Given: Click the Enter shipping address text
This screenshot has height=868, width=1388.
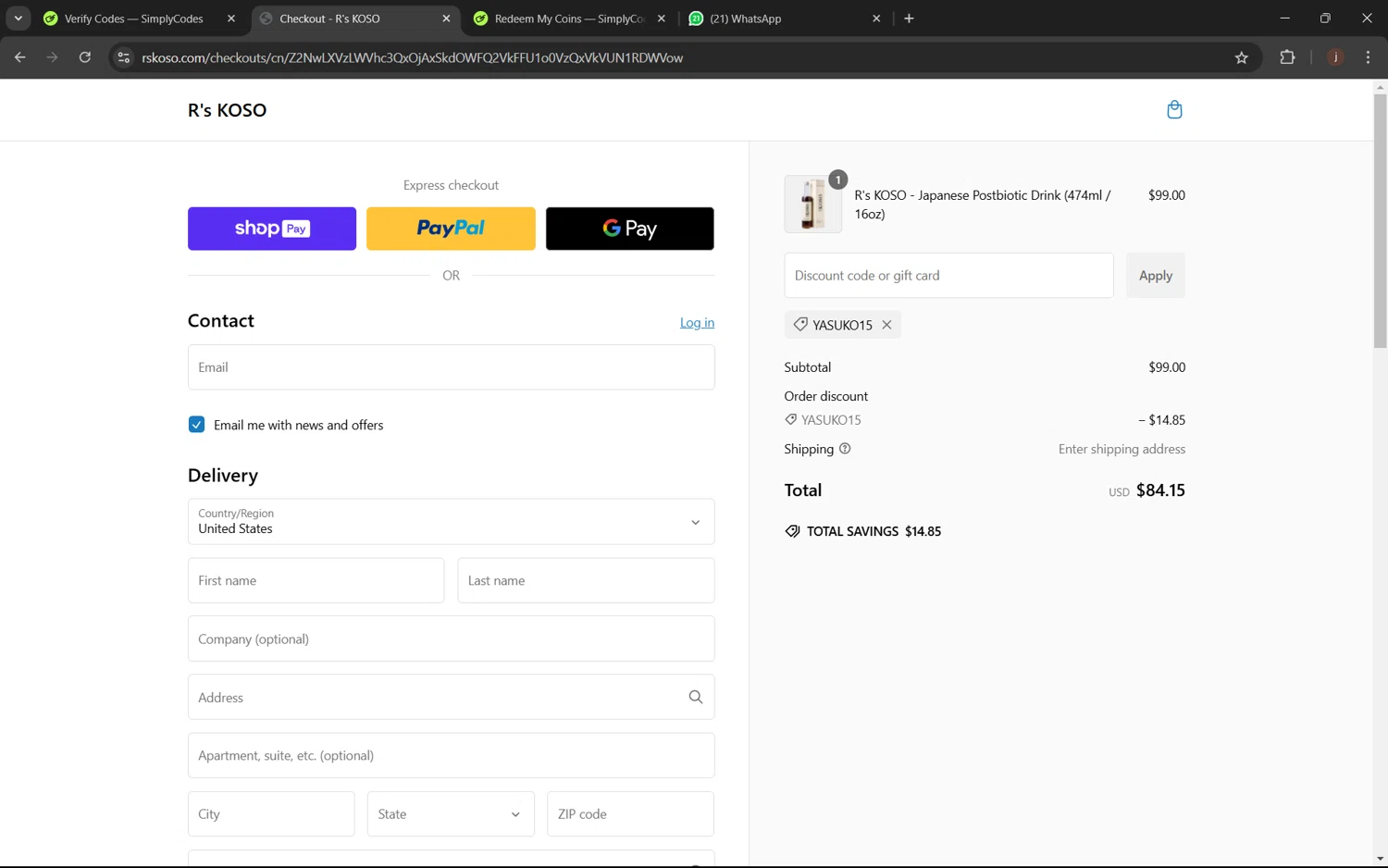Looking at the screenshot, I should (1122, 449).
